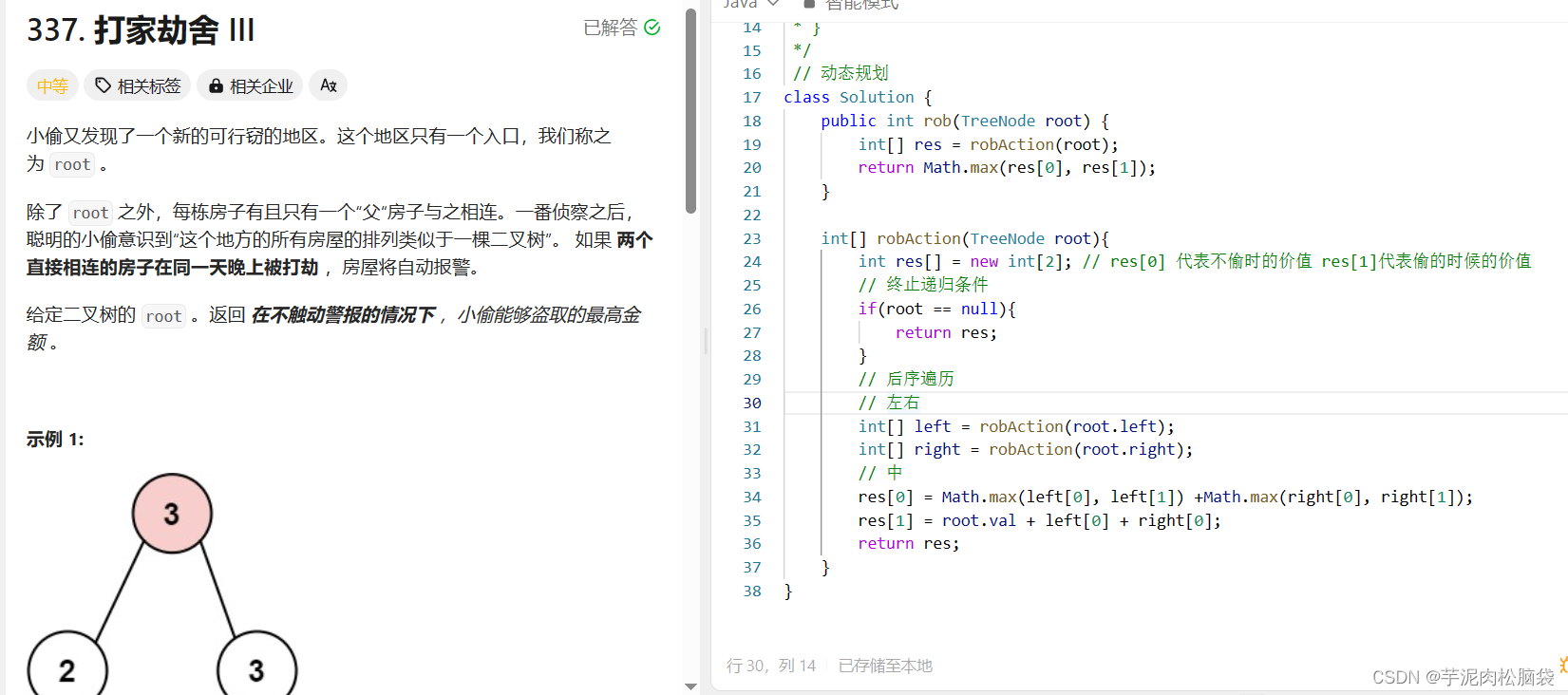Image resolution: width=1568 pixels, height=695 pixels.
Task: Click 'int[] robAction(TreeNode root){' method declaration
Action: tap(965, 238)
